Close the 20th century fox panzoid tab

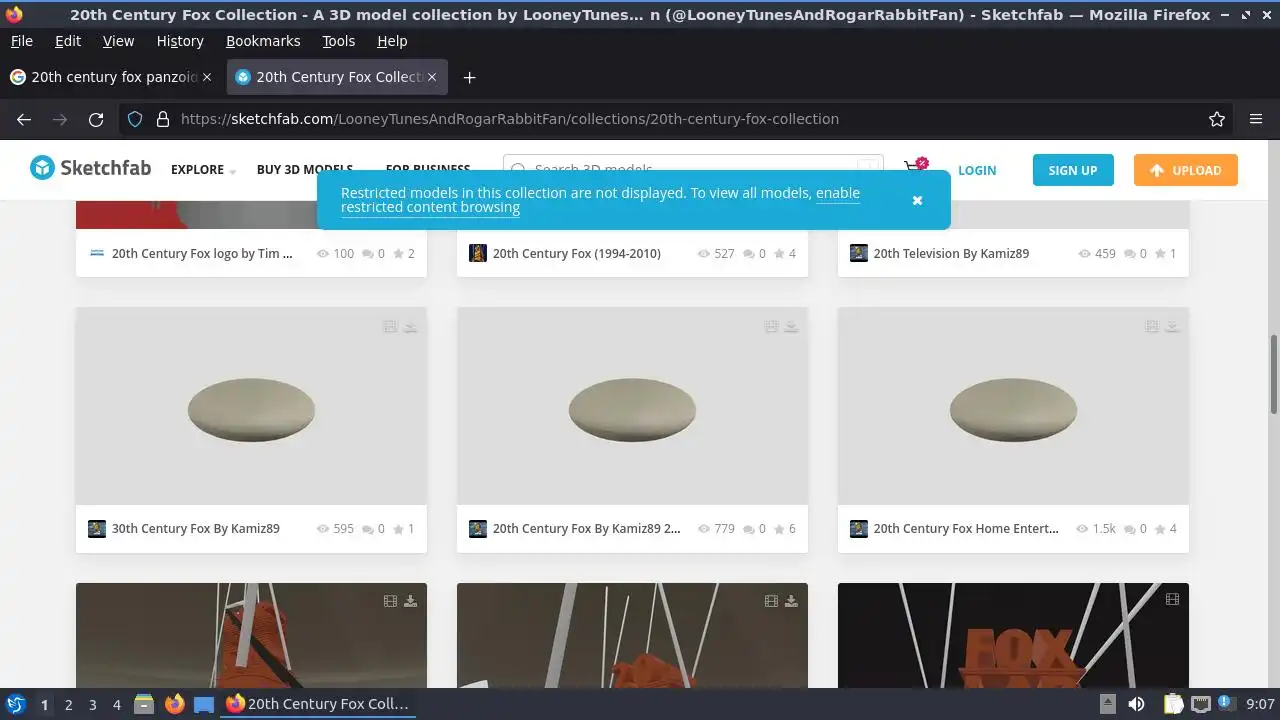tap(207, 77)
